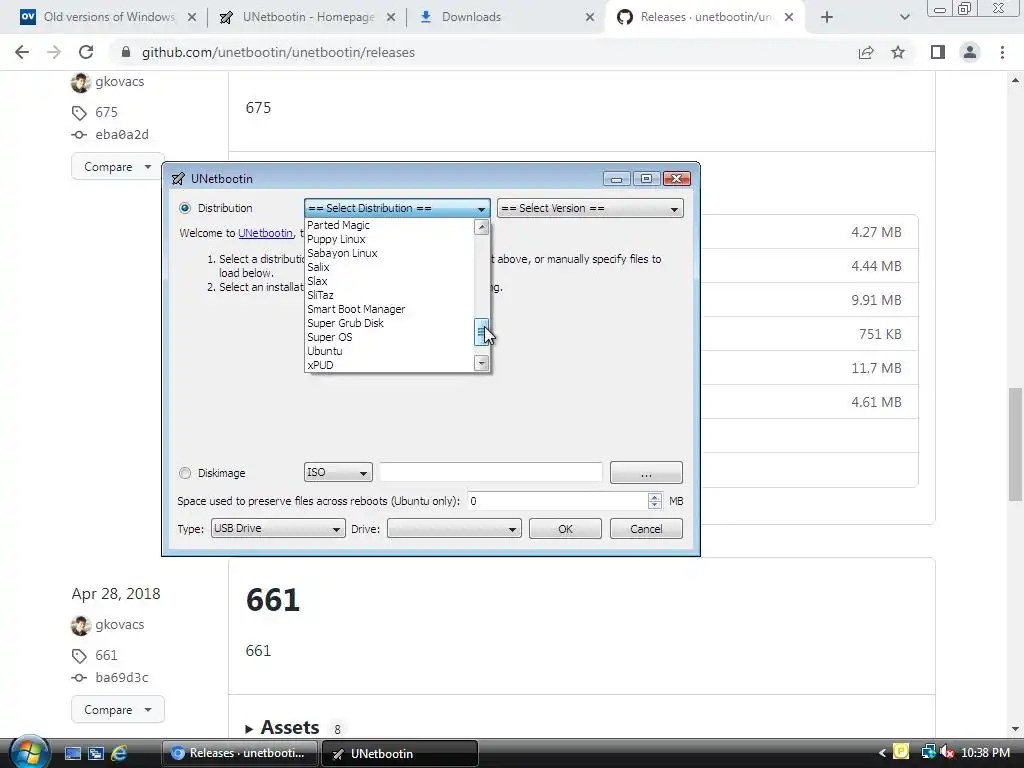
Task: Open the UNetbootin hyperlink in welcome text
Action: coord(265,233)
